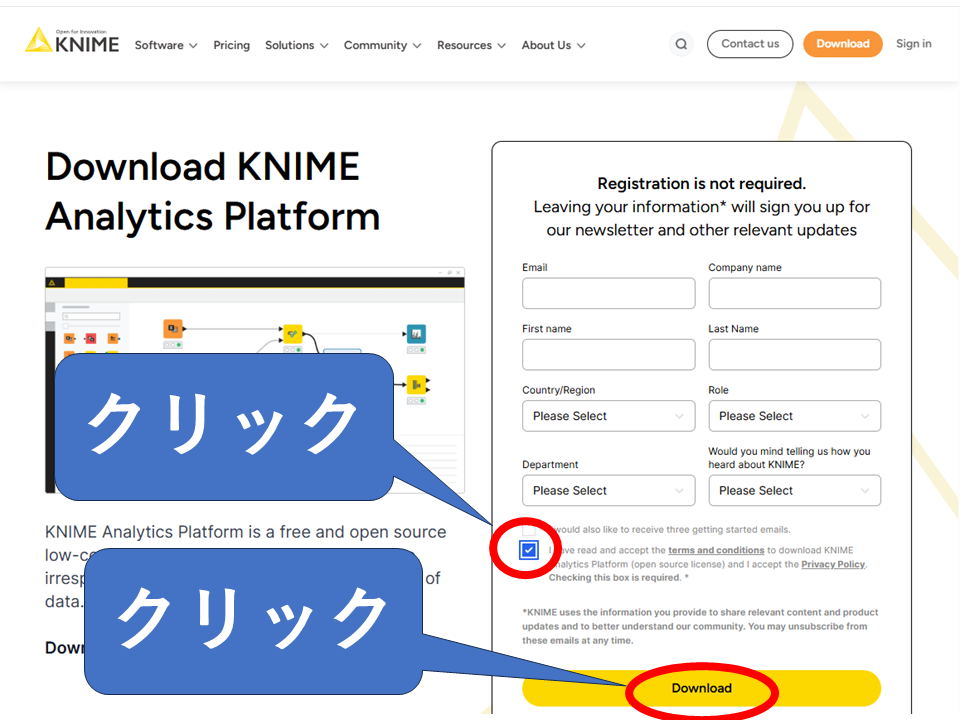Screen dimensions: 960x720
Task: Expand the Community menu
Action: coord(382,45)
